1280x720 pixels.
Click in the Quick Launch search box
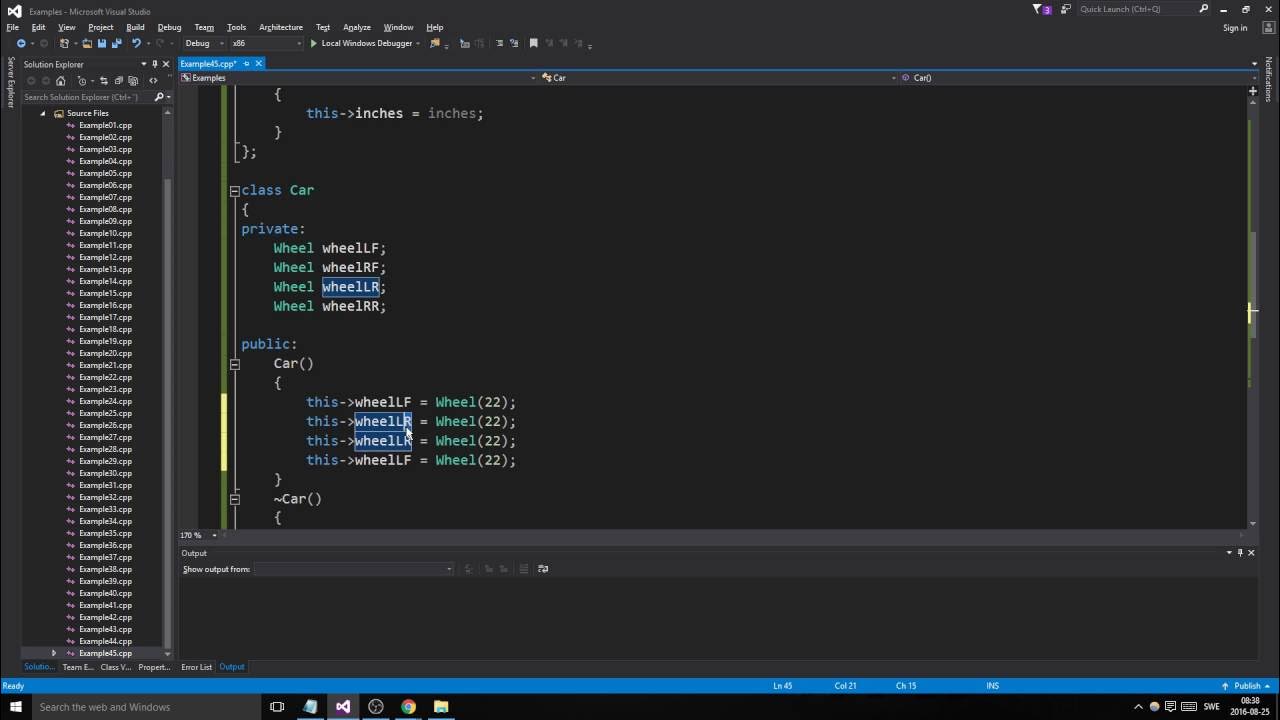pos(1143,9)
